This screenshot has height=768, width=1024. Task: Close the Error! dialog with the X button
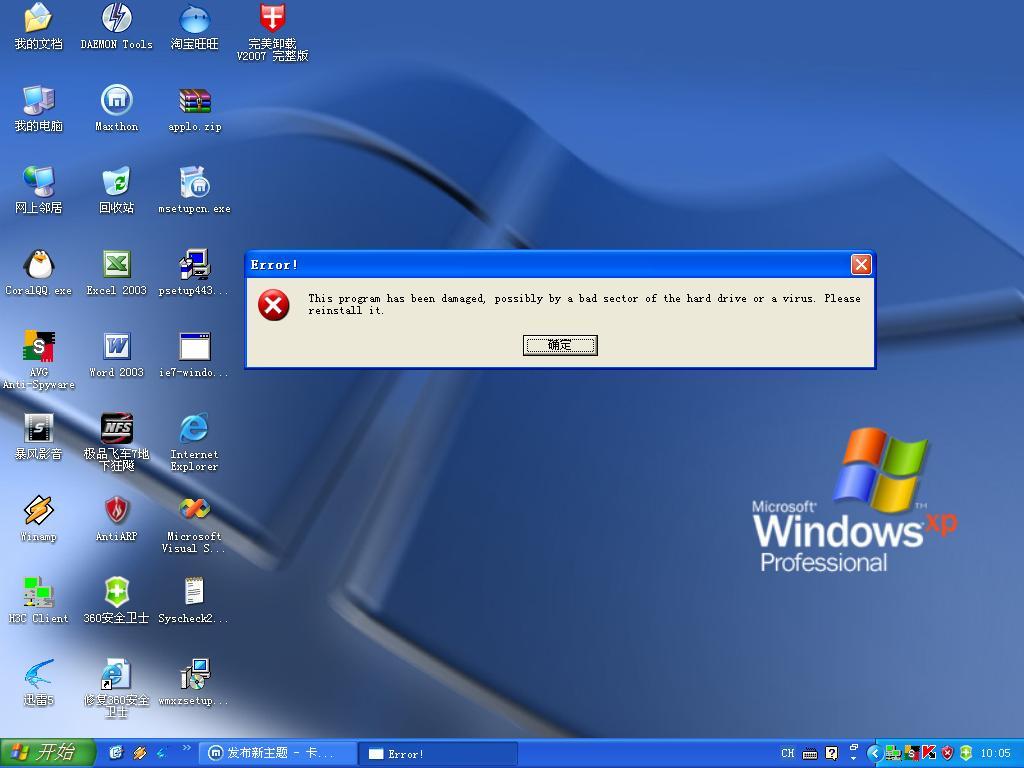[x=861, y=264]
